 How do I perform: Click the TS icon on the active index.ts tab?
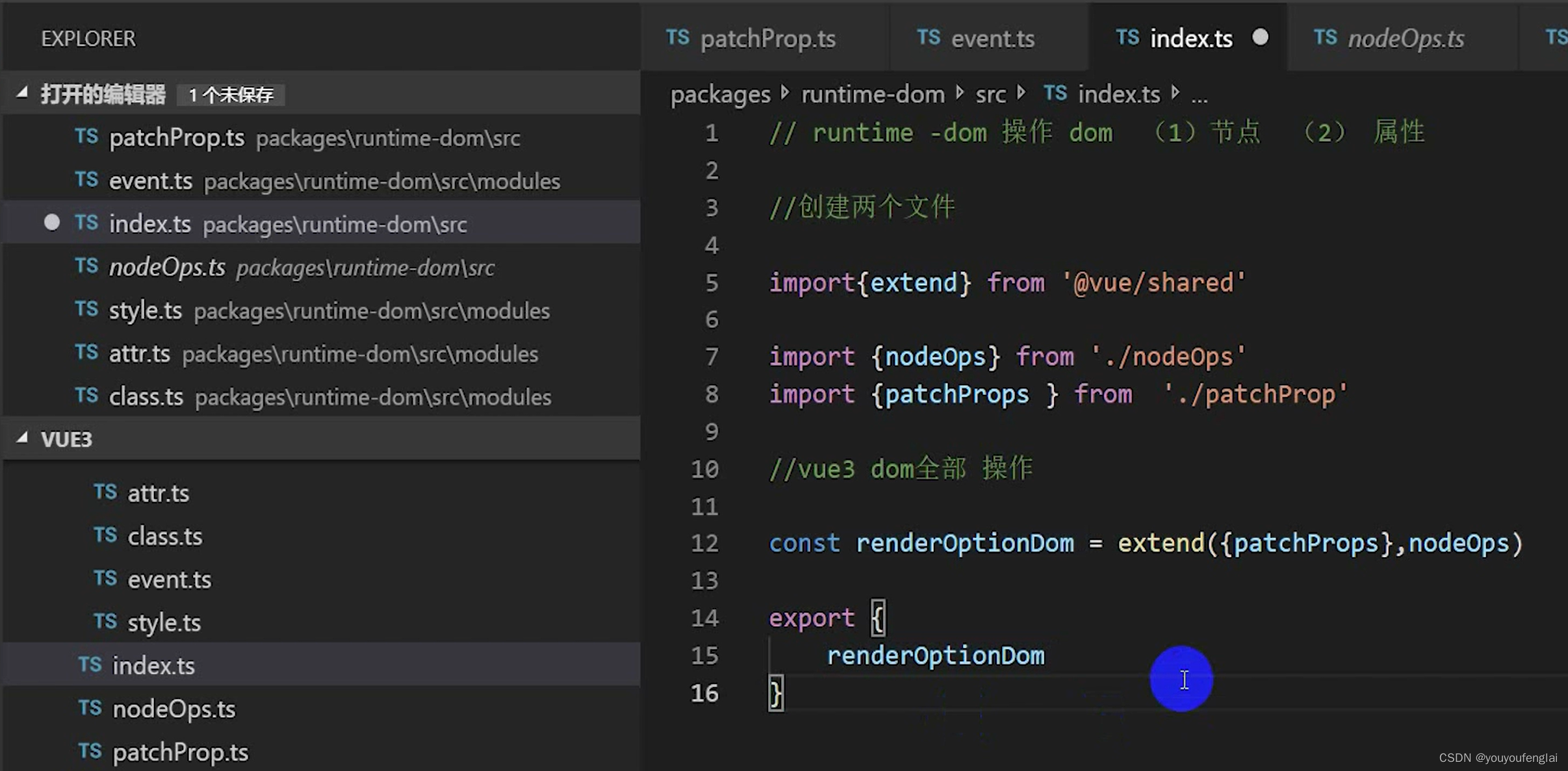click(1127, 38)
